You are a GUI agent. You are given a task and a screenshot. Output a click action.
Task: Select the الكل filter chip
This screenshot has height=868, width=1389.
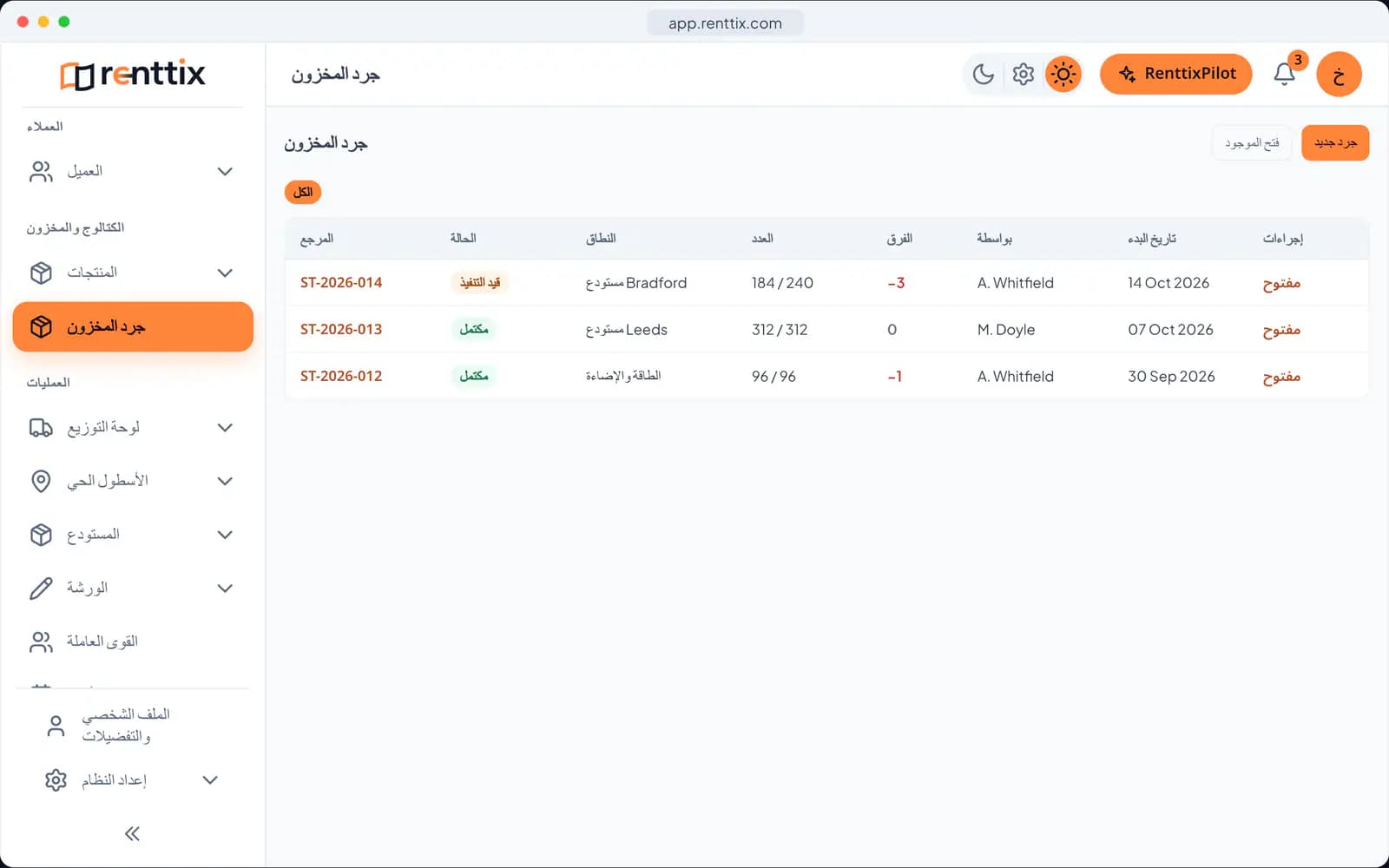click(303, 192)
